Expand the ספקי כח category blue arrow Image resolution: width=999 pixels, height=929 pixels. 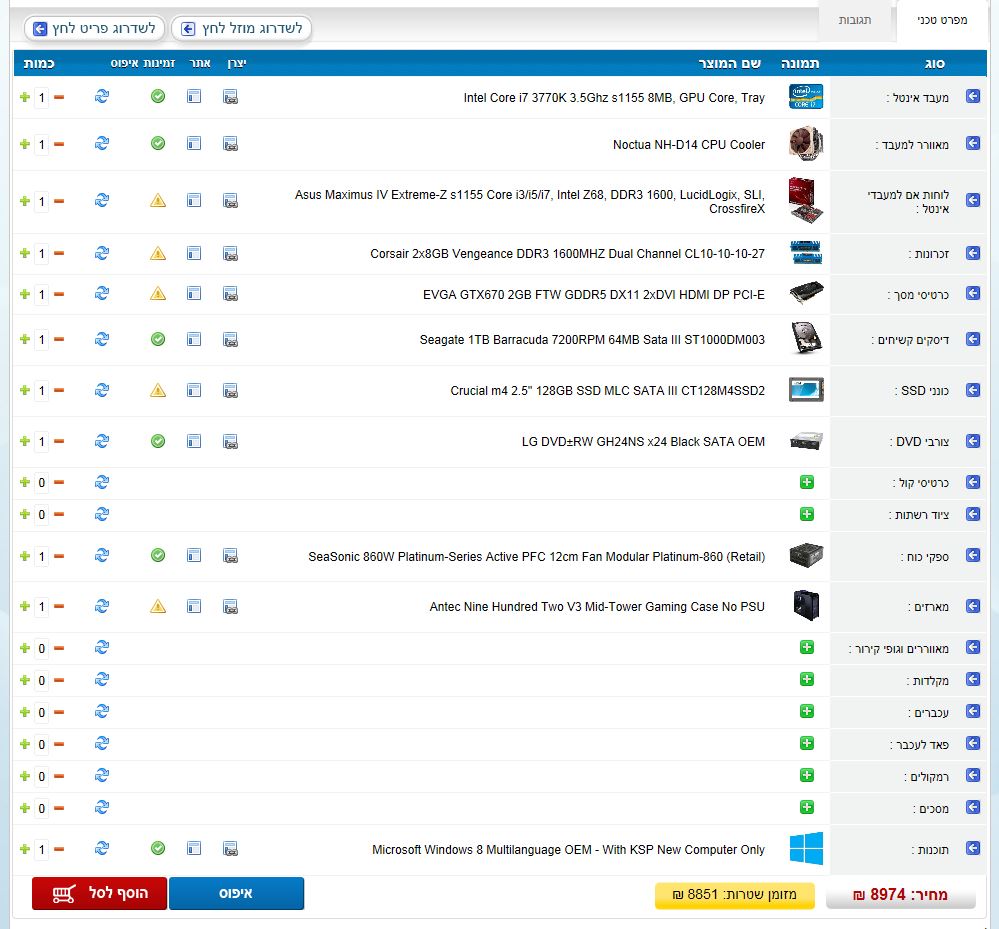click(x=972, y=556)
